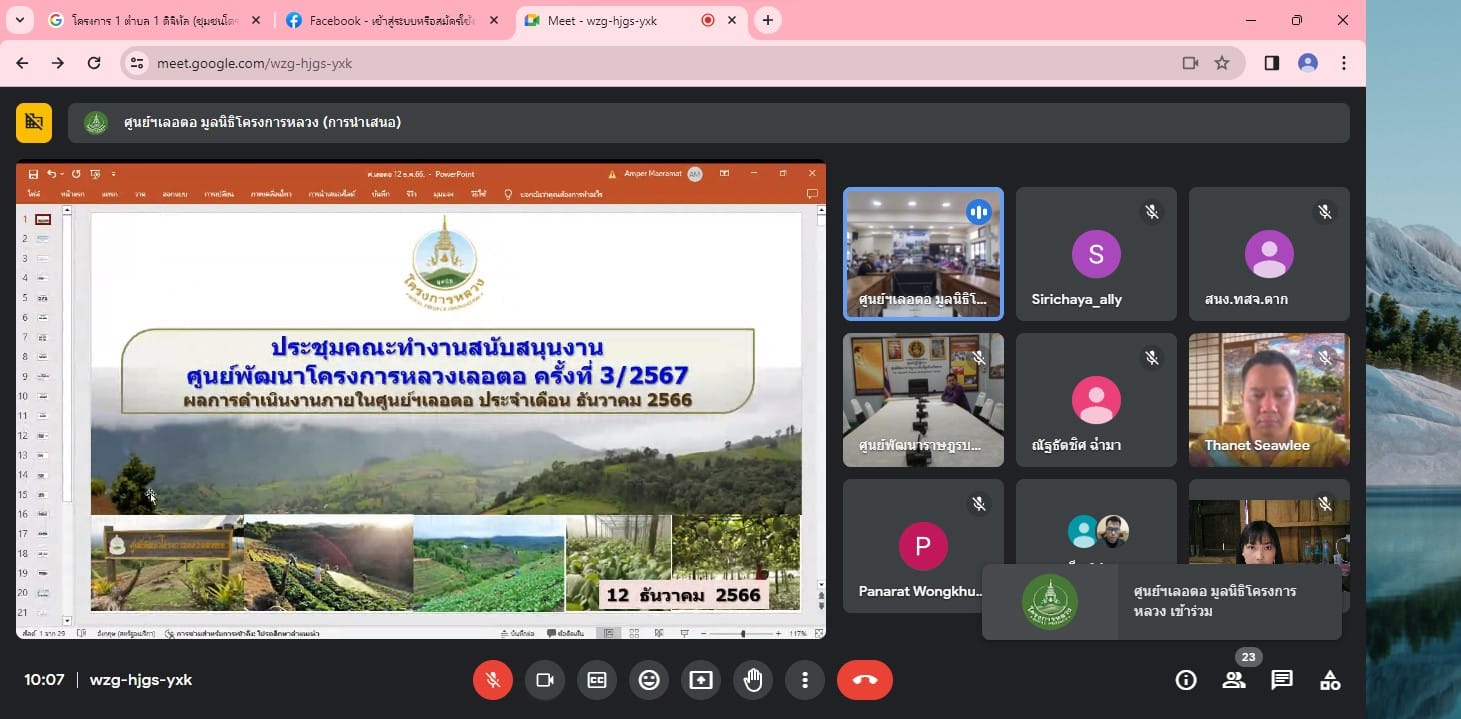This screenshot has width=1461, height=719.
Task: Open the activities shapes icon
Action: (x=1330, y=680)
